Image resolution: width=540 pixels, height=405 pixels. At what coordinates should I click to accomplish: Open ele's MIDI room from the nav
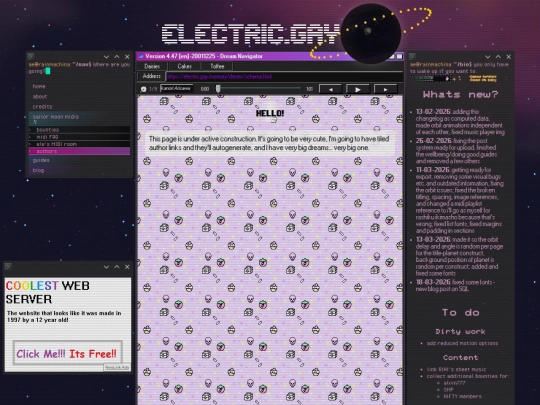pyautogui.click(x=79, y=144)
